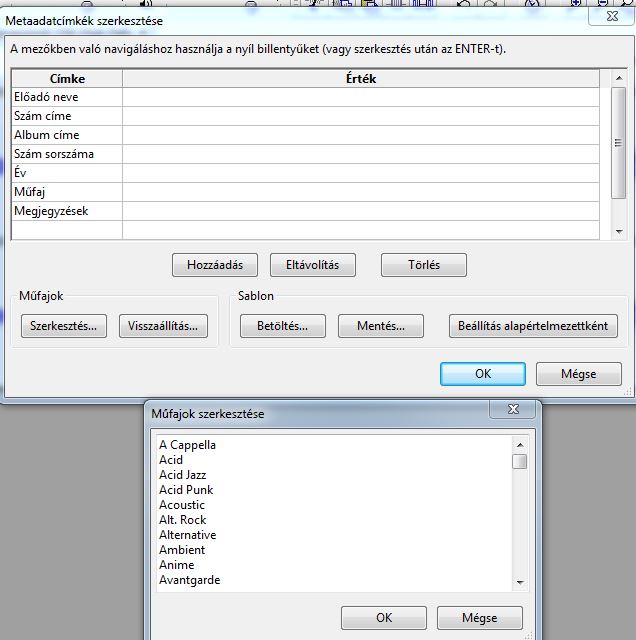
Task: Select Acid Jazz in the genre list
Action: click(183, 475)
